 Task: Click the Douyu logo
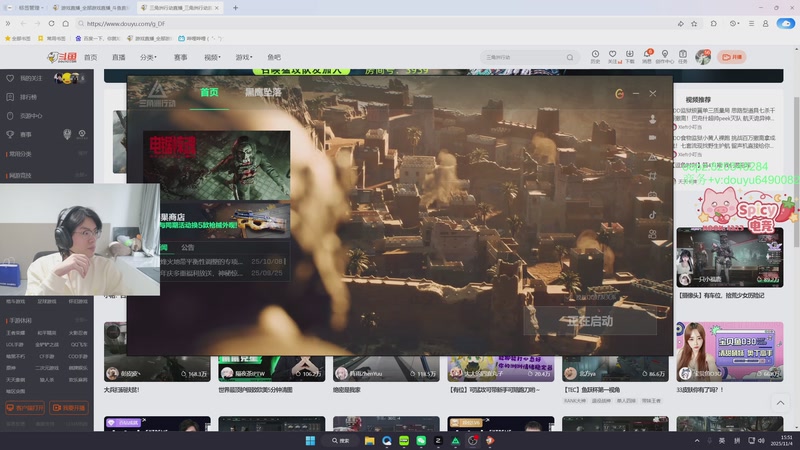coord(62,57)
